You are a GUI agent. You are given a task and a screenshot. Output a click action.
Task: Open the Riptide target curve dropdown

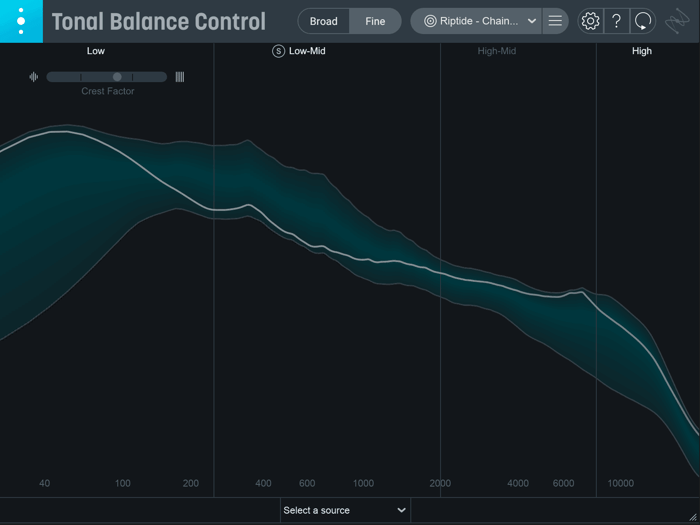pos(476,21)
